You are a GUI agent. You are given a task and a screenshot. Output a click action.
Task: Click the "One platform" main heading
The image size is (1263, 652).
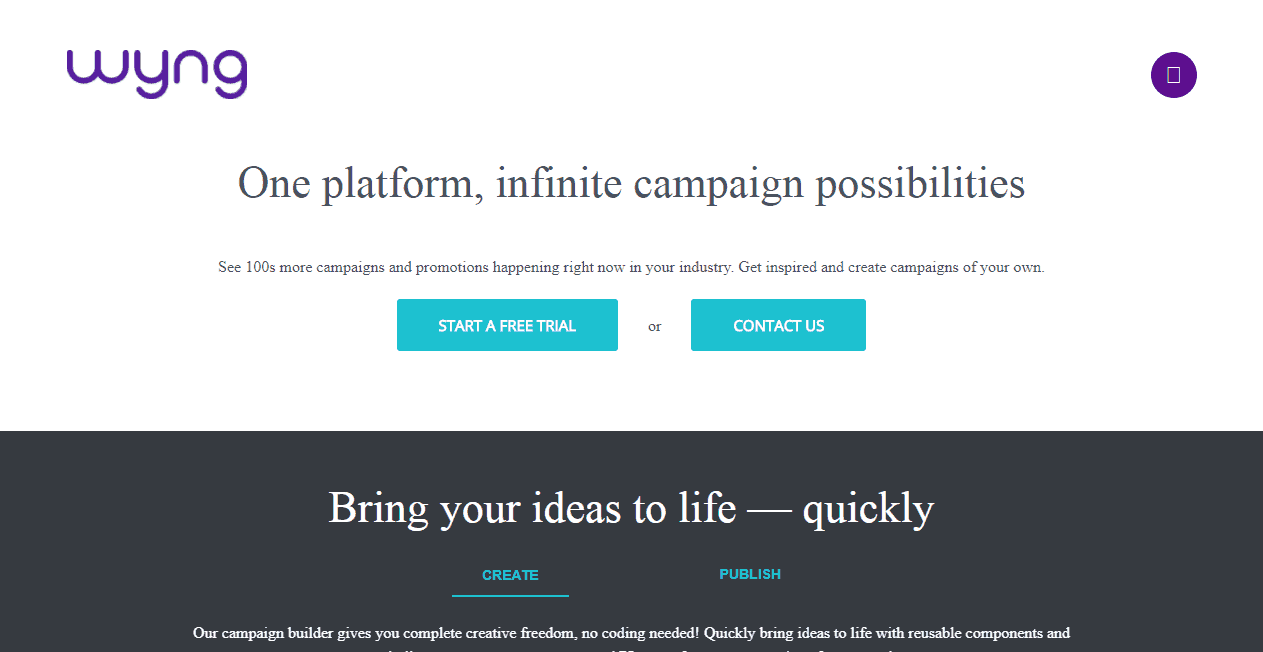click(x=631, y=184)
